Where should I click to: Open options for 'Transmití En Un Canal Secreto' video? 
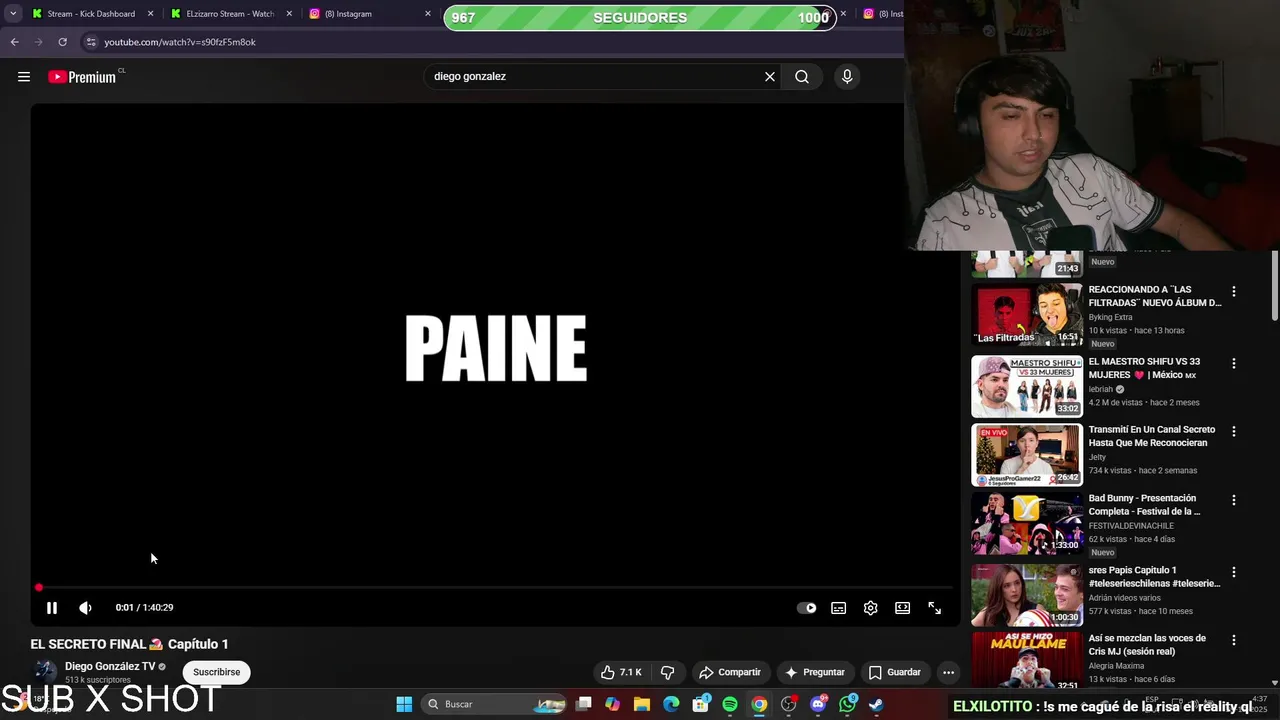(1233, 432)
